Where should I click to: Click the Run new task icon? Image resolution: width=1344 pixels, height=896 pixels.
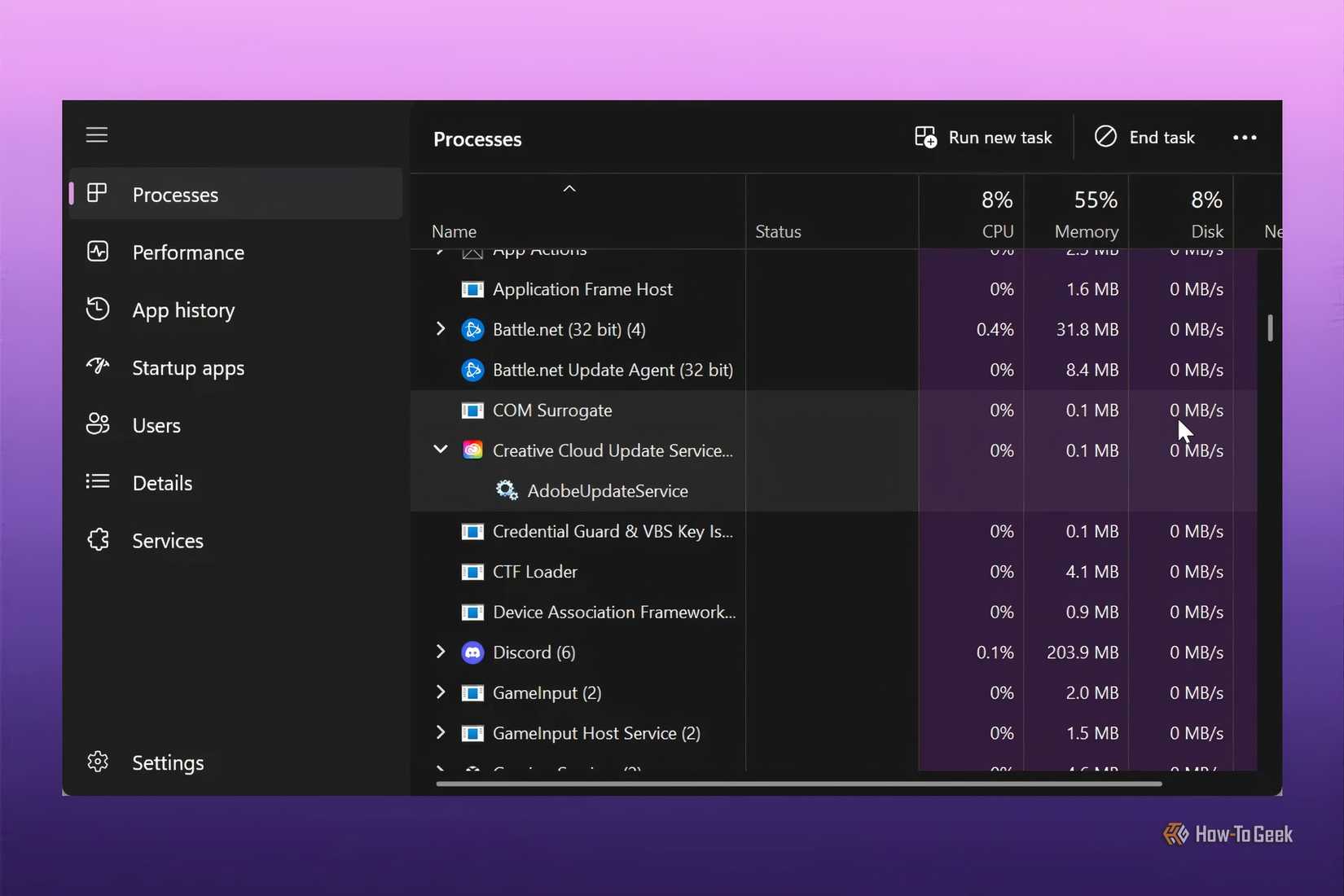pos(925,137)
